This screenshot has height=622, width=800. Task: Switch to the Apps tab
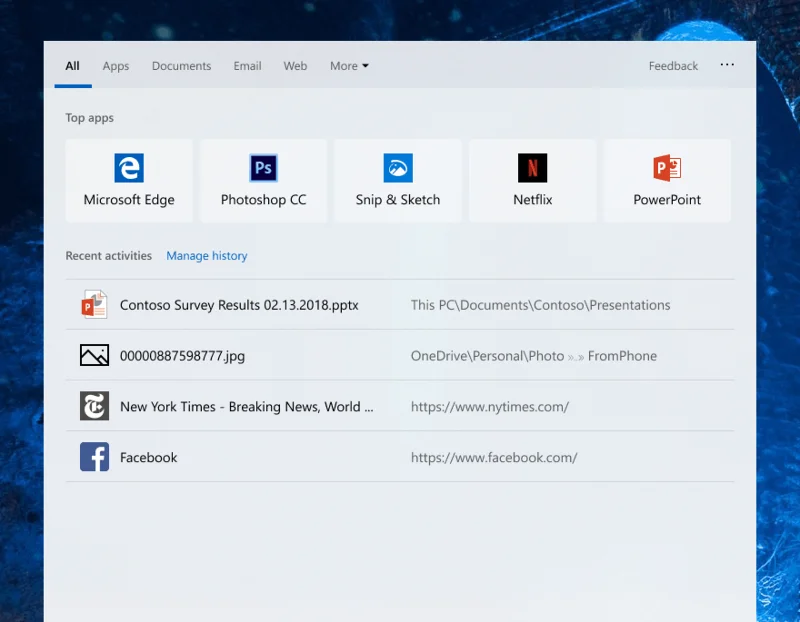pyautogui.click(x=115, y=66)
